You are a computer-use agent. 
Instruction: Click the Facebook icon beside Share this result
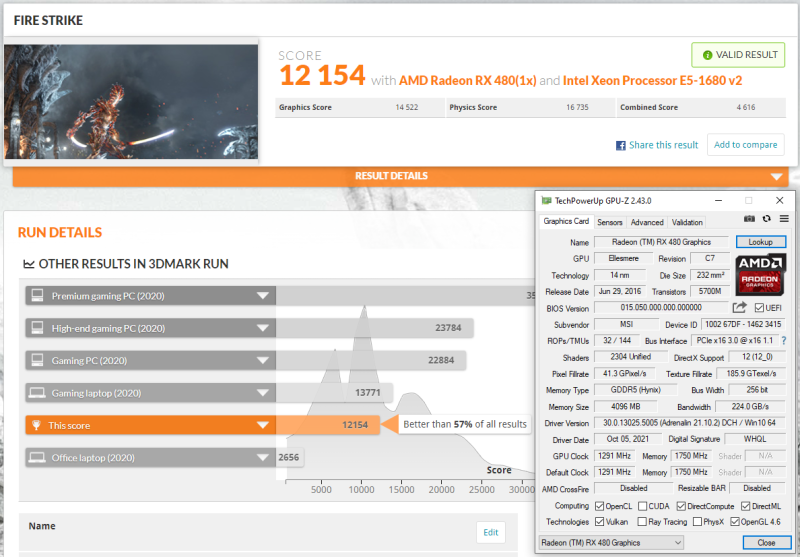(621, 145)
